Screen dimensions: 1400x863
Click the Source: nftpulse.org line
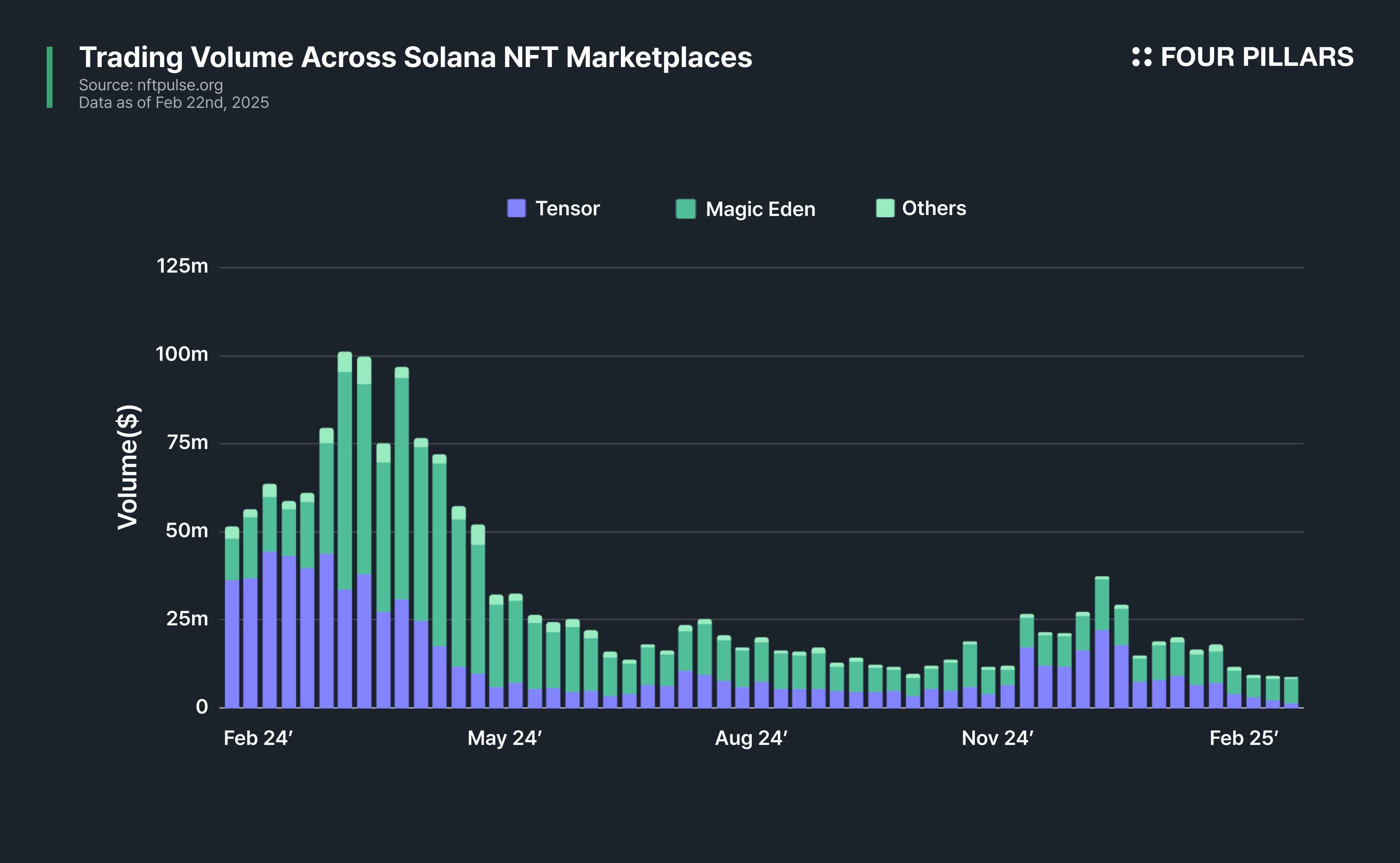(151, 85)
